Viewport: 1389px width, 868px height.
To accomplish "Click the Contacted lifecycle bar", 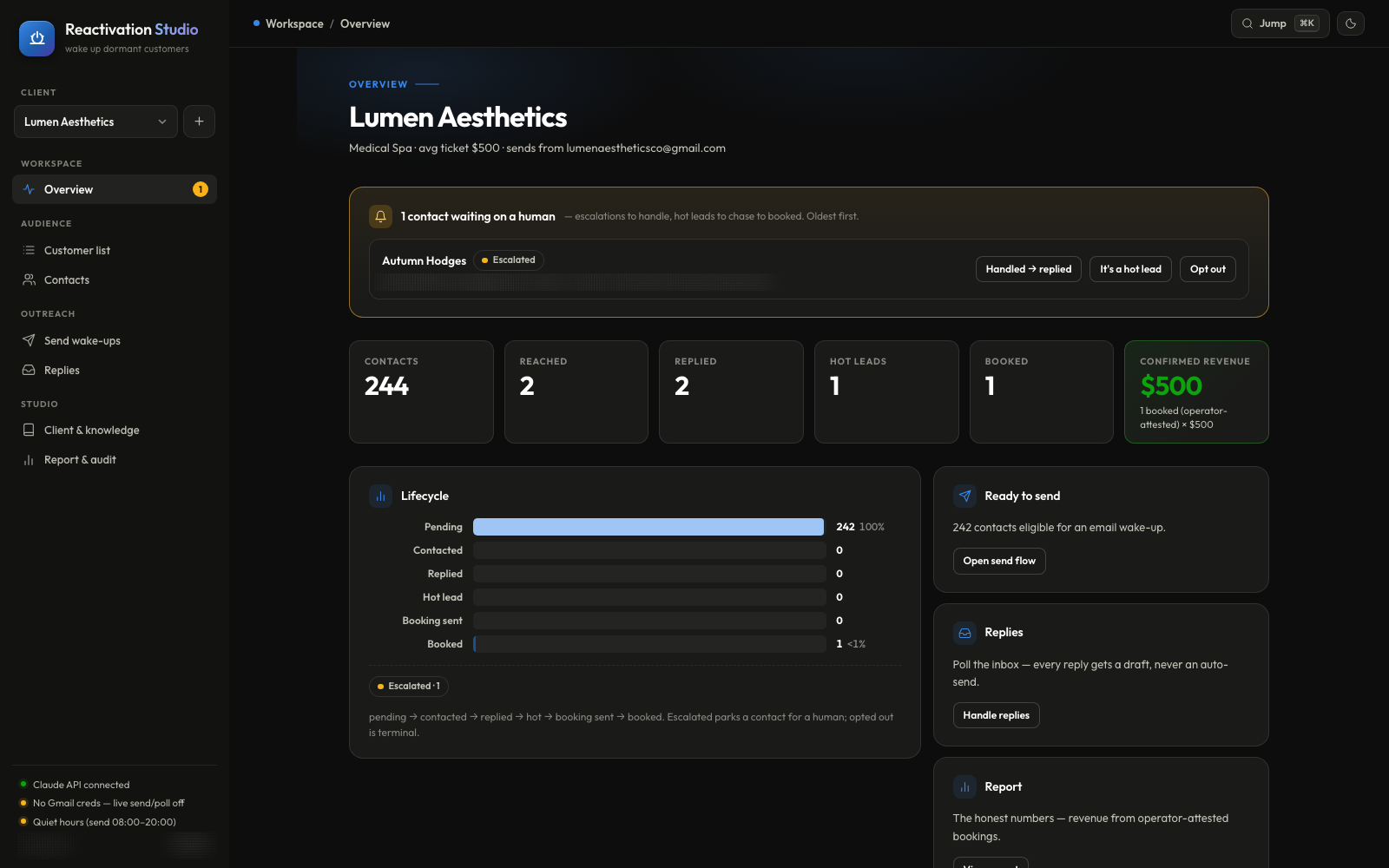I will [x=649, y=550].
